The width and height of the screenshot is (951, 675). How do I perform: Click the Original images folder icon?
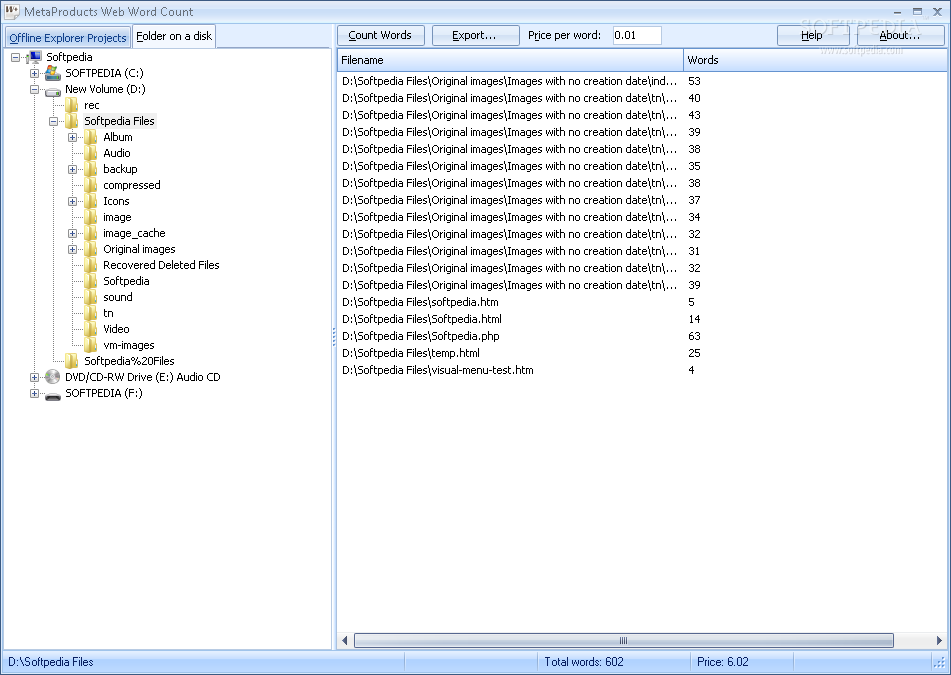pyautogui.click(x=90, y=249)
